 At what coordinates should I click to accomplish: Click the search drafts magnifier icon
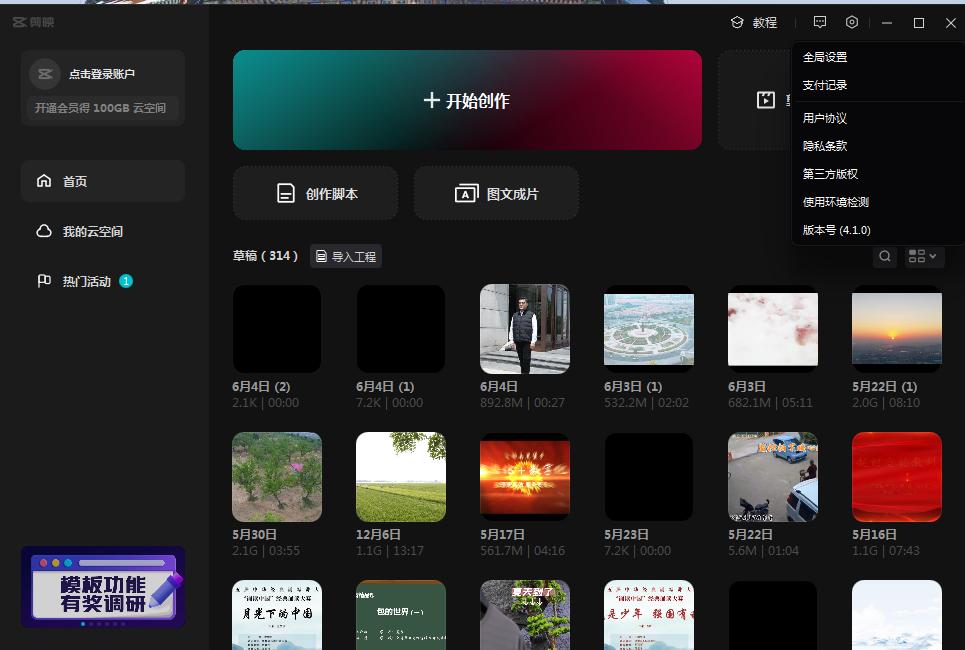point(885,257)
